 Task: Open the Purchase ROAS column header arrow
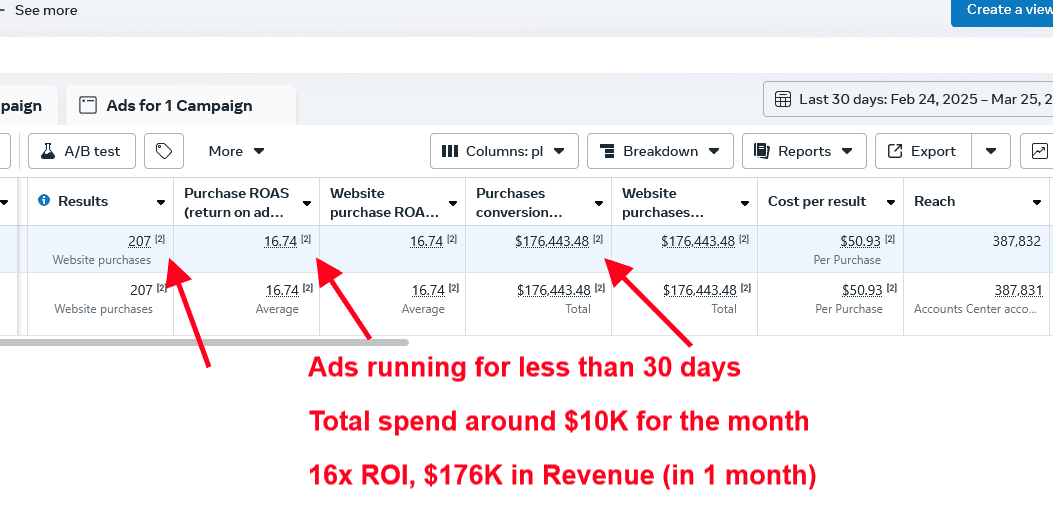(x=307, y=203)
